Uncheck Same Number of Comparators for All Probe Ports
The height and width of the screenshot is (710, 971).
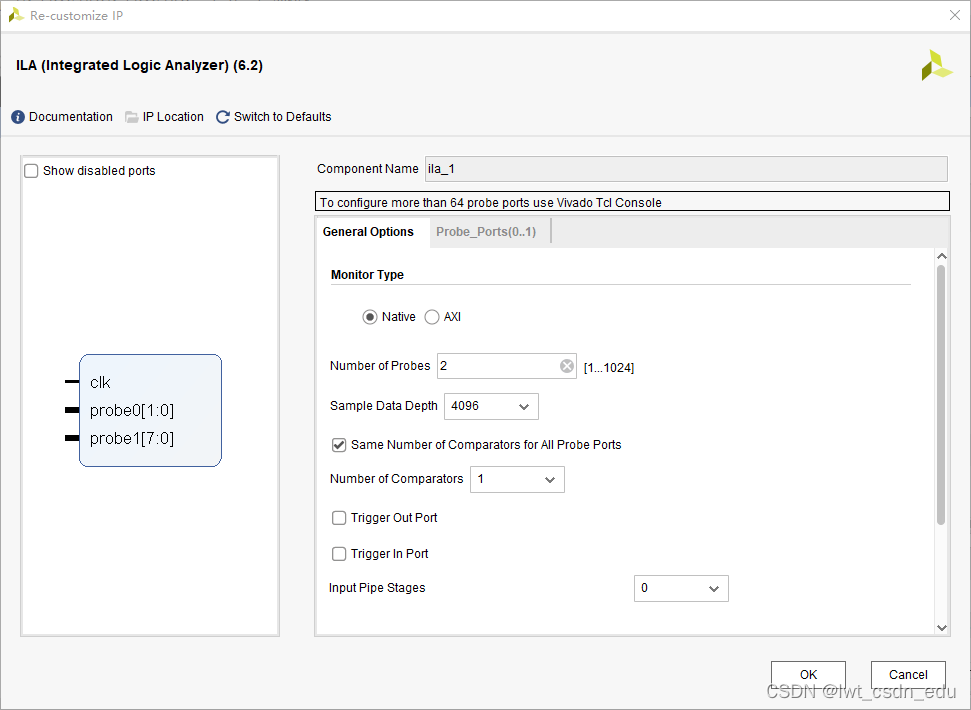pyautogui.click(x=339, y=445)
